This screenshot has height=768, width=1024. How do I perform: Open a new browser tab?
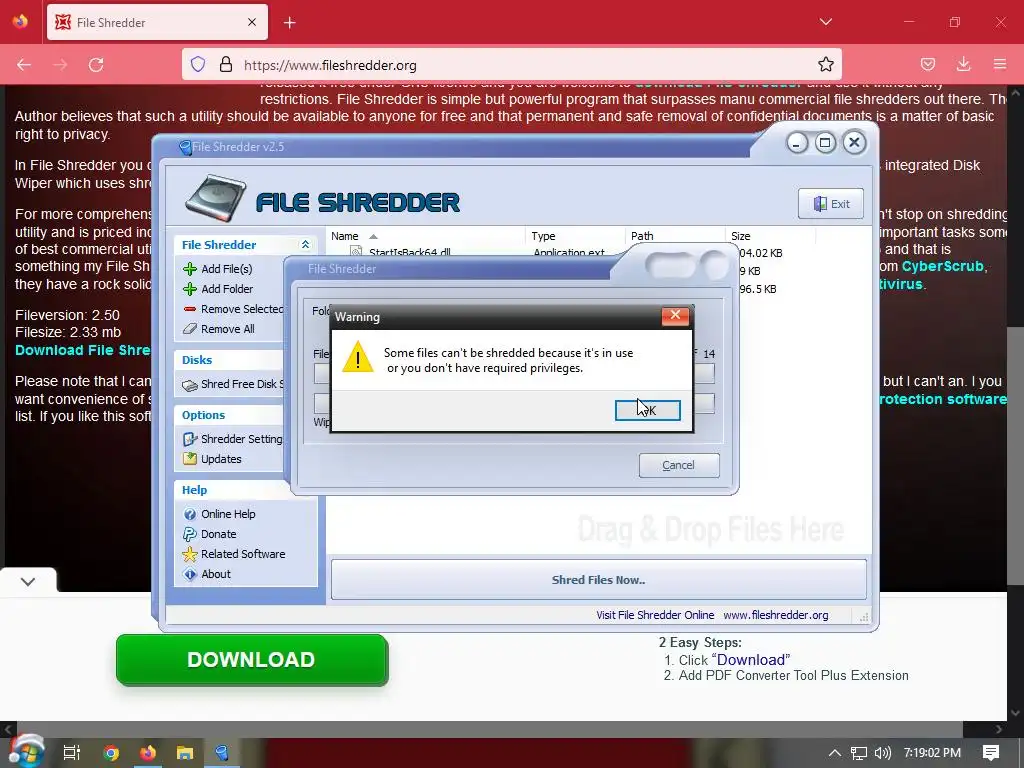pyautogui.click(x=289, y=23)
